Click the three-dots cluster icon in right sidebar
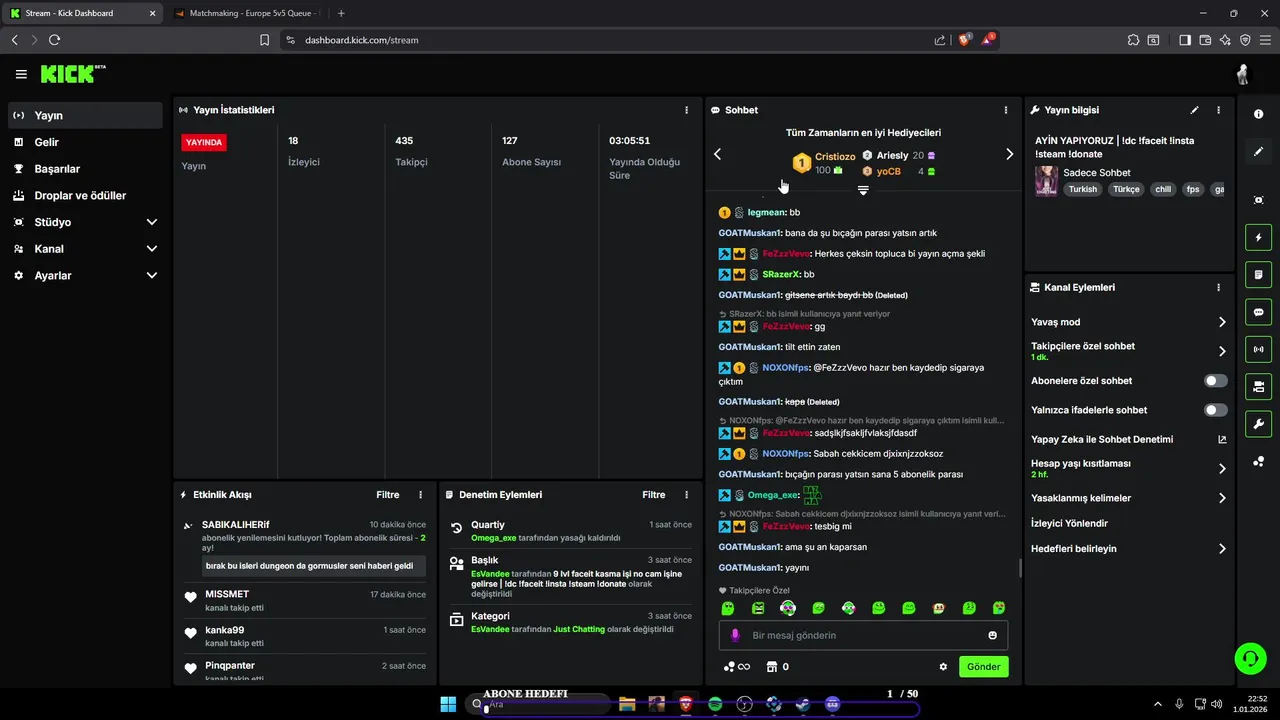 click(1258, 461)
